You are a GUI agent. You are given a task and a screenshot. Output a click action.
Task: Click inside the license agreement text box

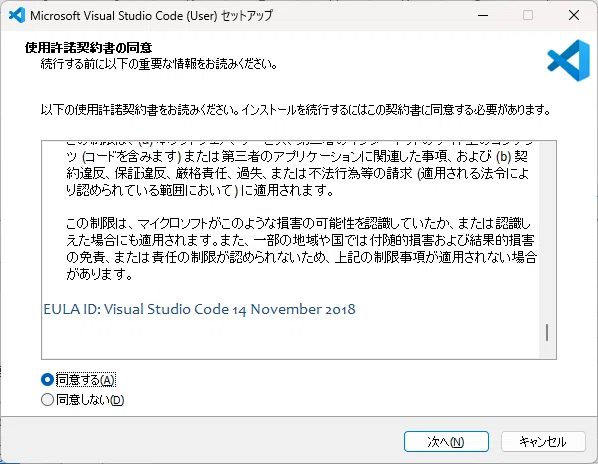click(299, 250)
